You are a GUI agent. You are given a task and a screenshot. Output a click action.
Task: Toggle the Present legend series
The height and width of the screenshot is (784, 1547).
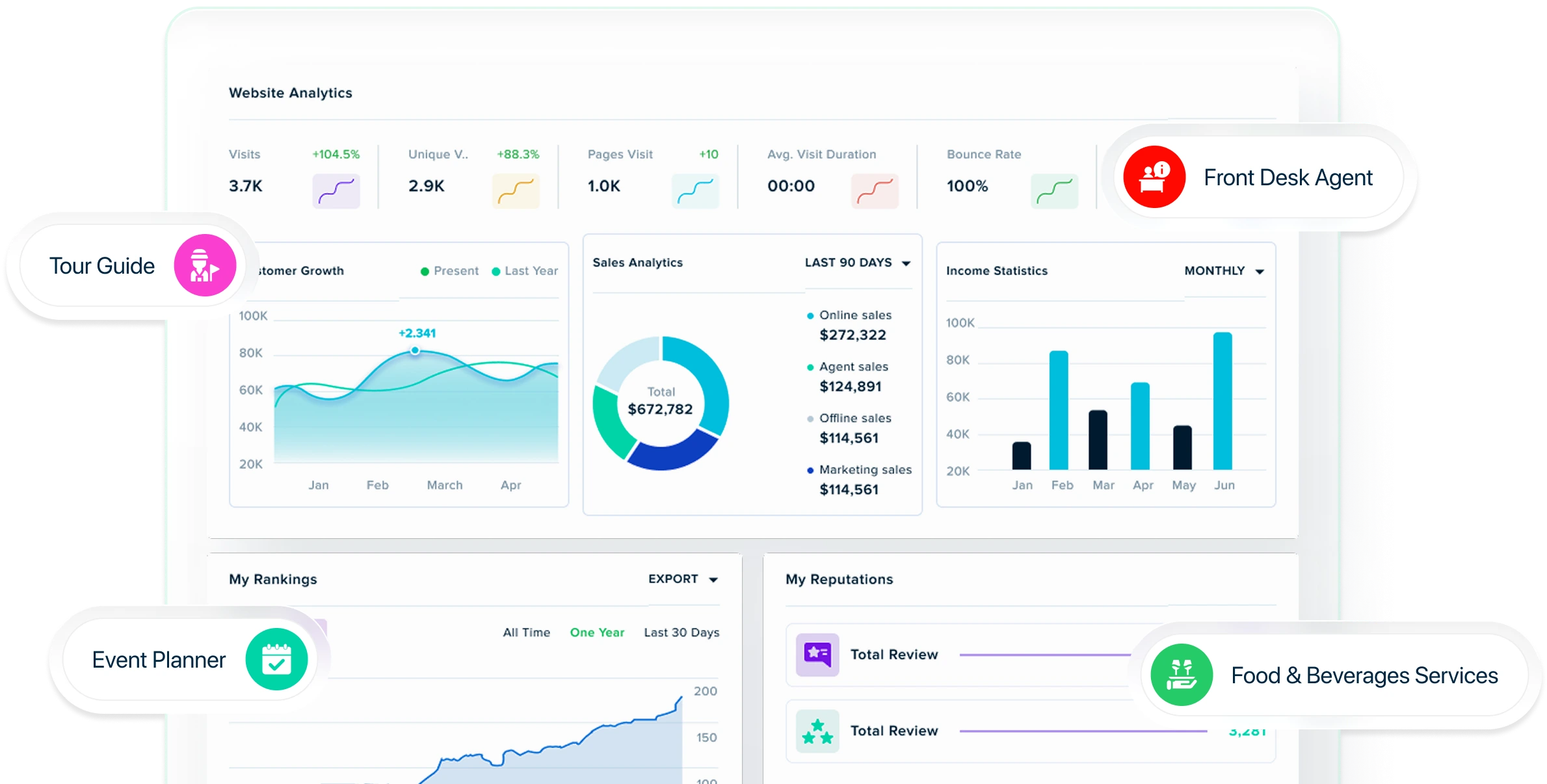coord(449,271)
